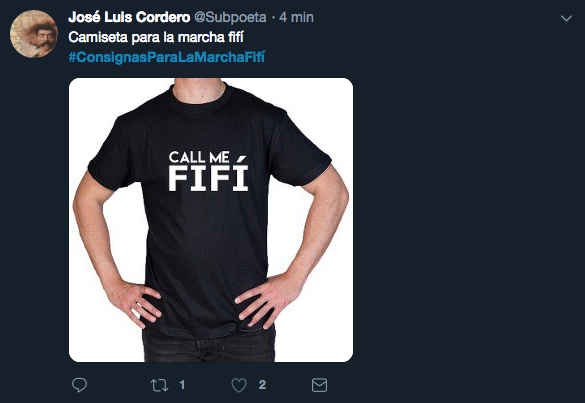Share tweet via the envelope message icon

[x=319, y=385]
